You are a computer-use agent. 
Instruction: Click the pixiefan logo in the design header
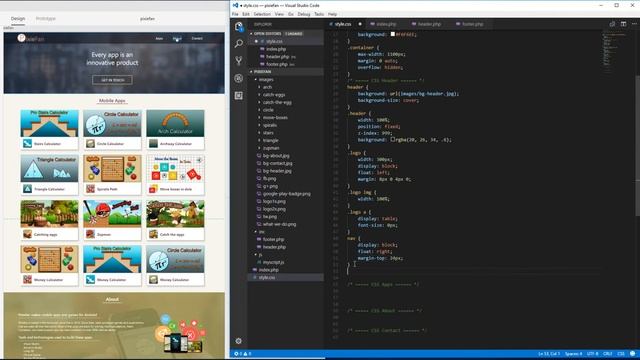coord(31,38)
